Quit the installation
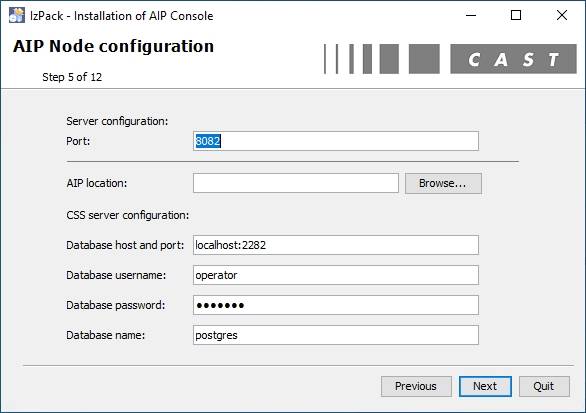The image size is (586, 413). pyautogui.click(x=544, y=386)
